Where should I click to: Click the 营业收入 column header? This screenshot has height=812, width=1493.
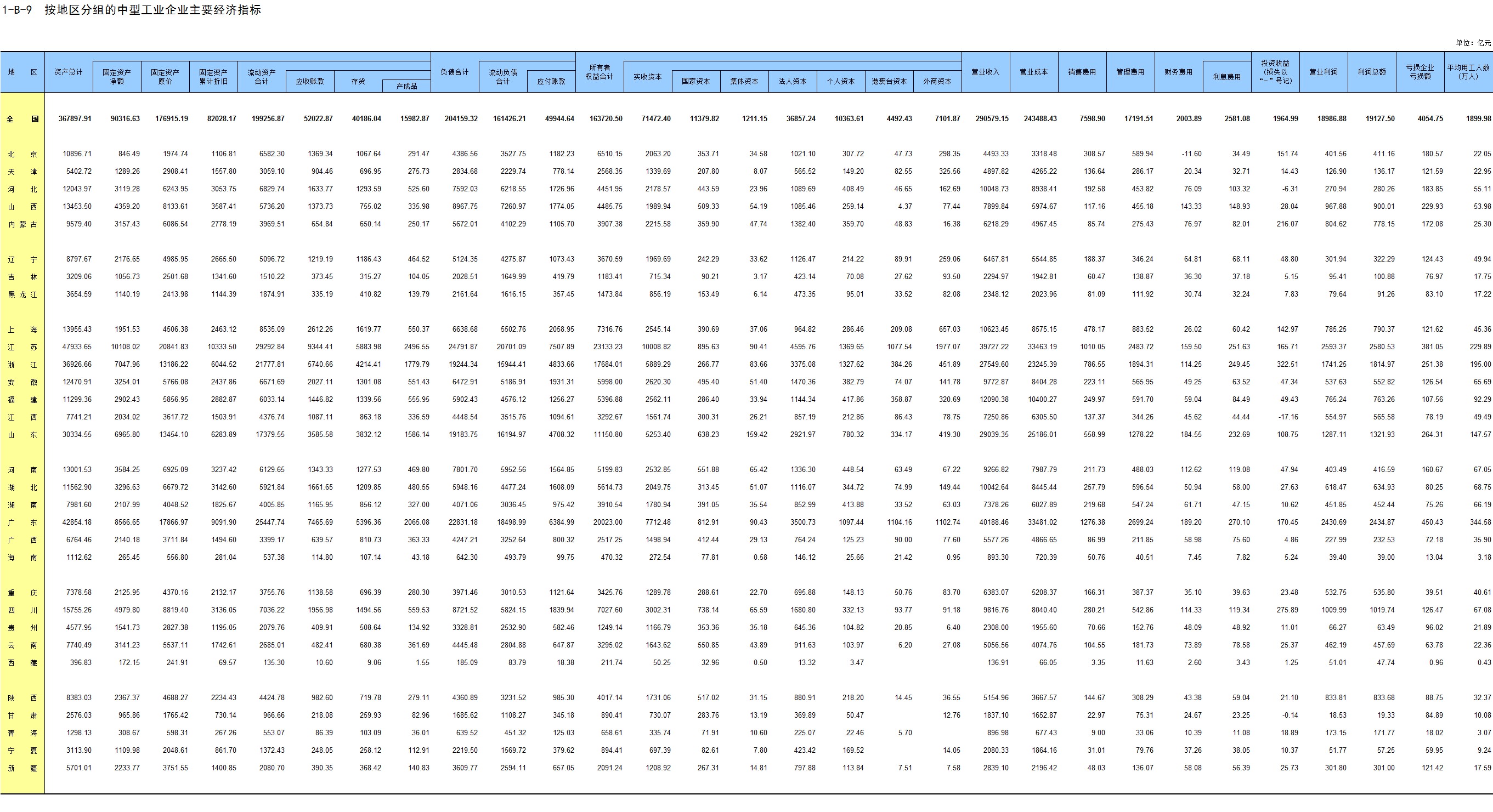[x=985, y=72]
